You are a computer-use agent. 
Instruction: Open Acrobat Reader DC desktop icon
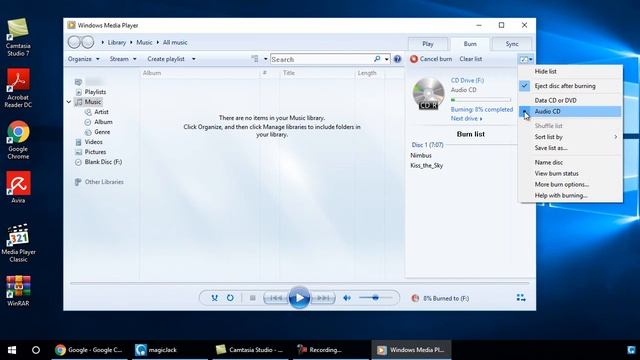[x=18, y=89]
